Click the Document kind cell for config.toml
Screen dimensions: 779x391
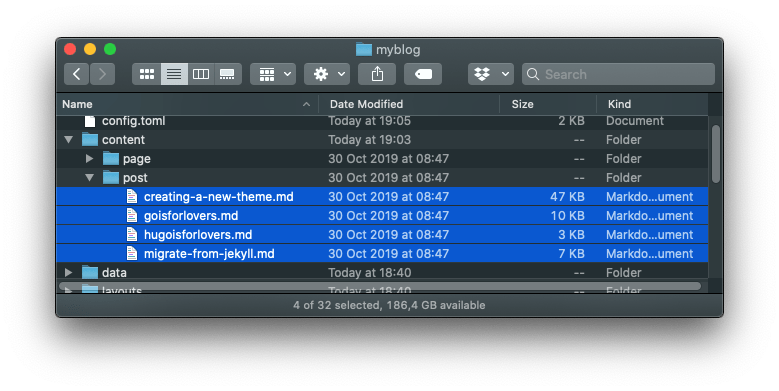coord(634,121)
